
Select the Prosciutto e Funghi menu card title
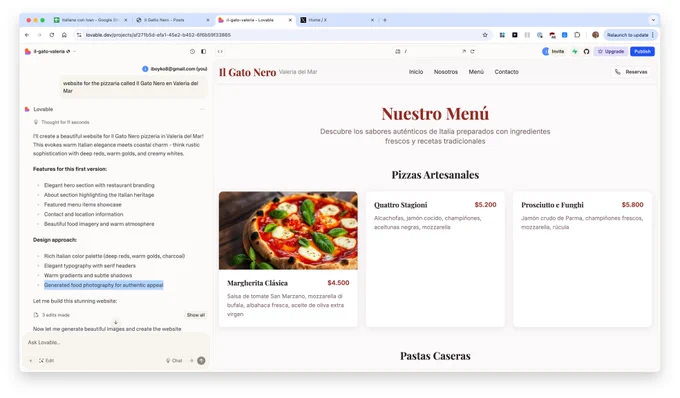point(552,205)
